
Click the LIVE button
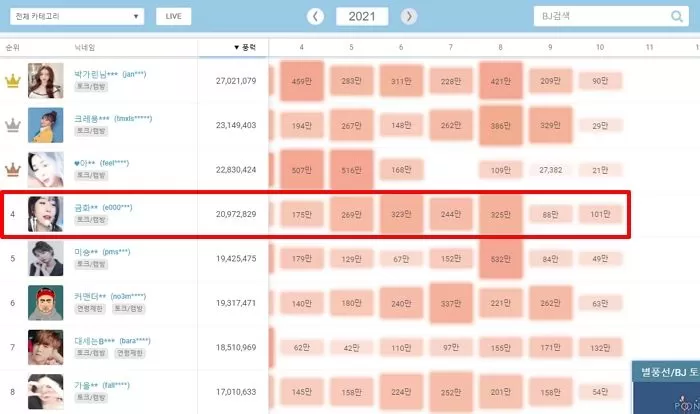pyautogui.click(x=173, y=17)
